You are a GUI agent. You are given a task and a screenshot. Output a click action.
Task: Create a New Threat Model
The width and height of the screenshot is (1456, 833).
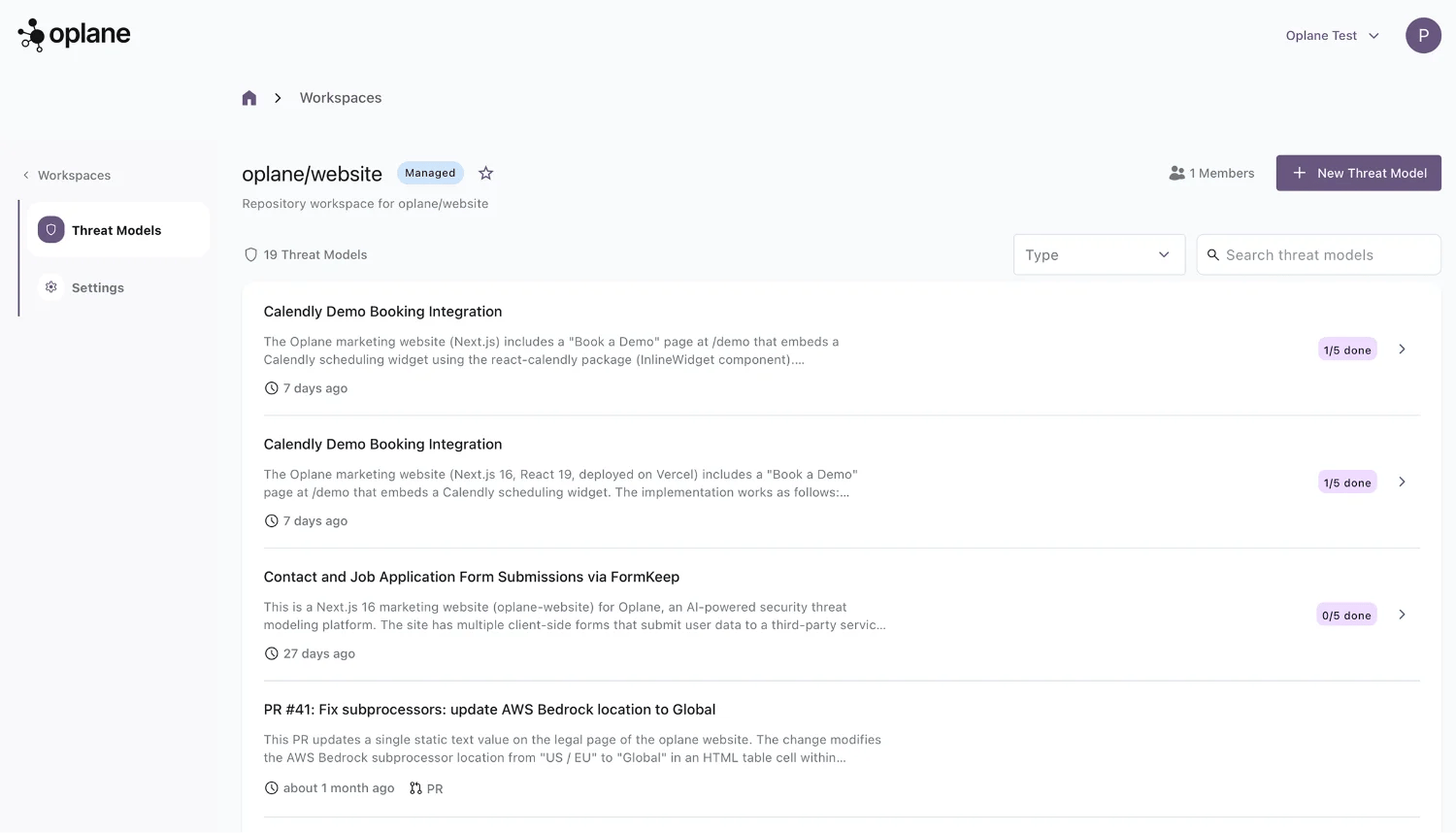tap(1358, 173)
